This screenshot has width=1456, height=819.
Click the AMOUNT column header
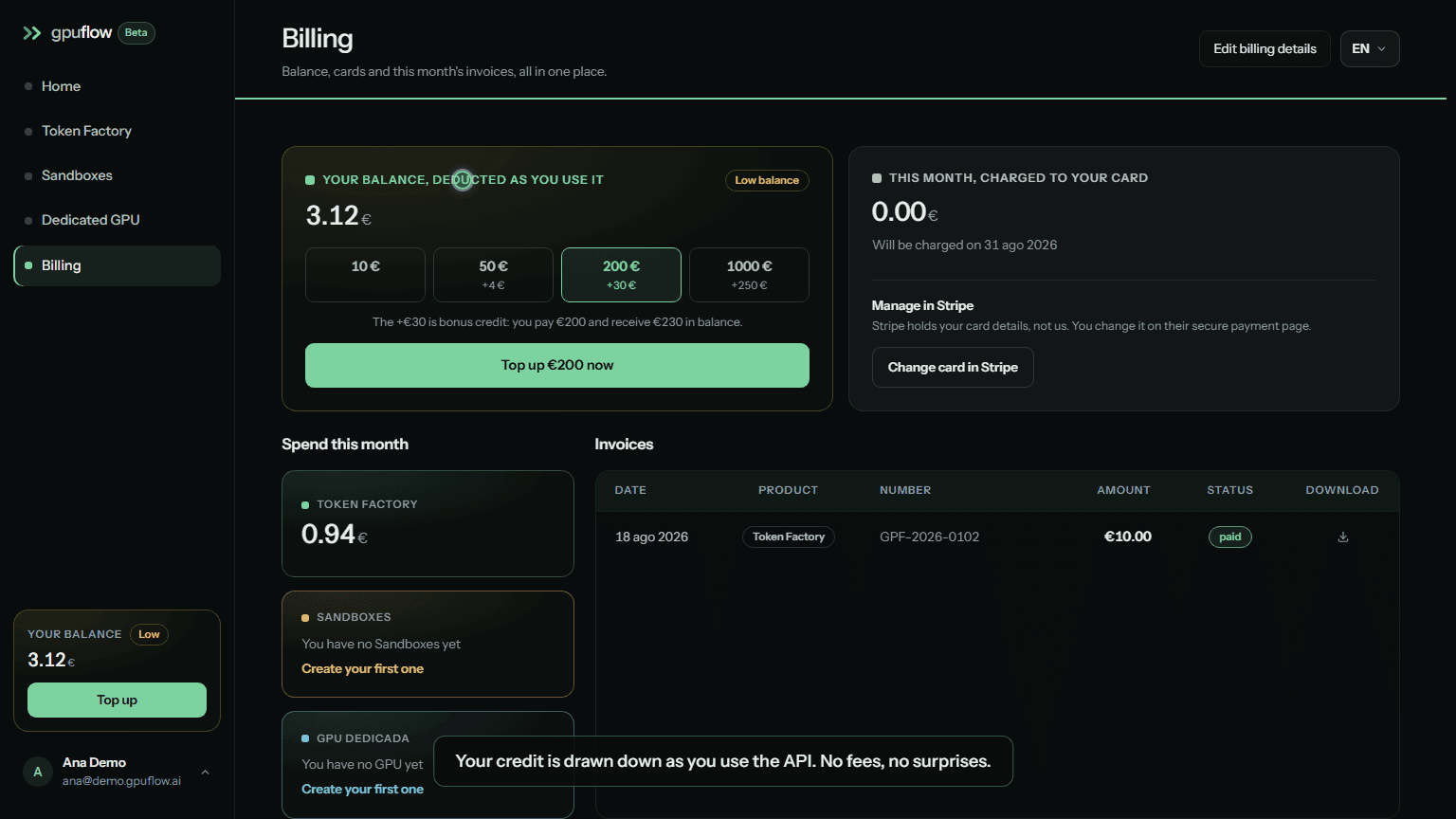click(1123, 490)
